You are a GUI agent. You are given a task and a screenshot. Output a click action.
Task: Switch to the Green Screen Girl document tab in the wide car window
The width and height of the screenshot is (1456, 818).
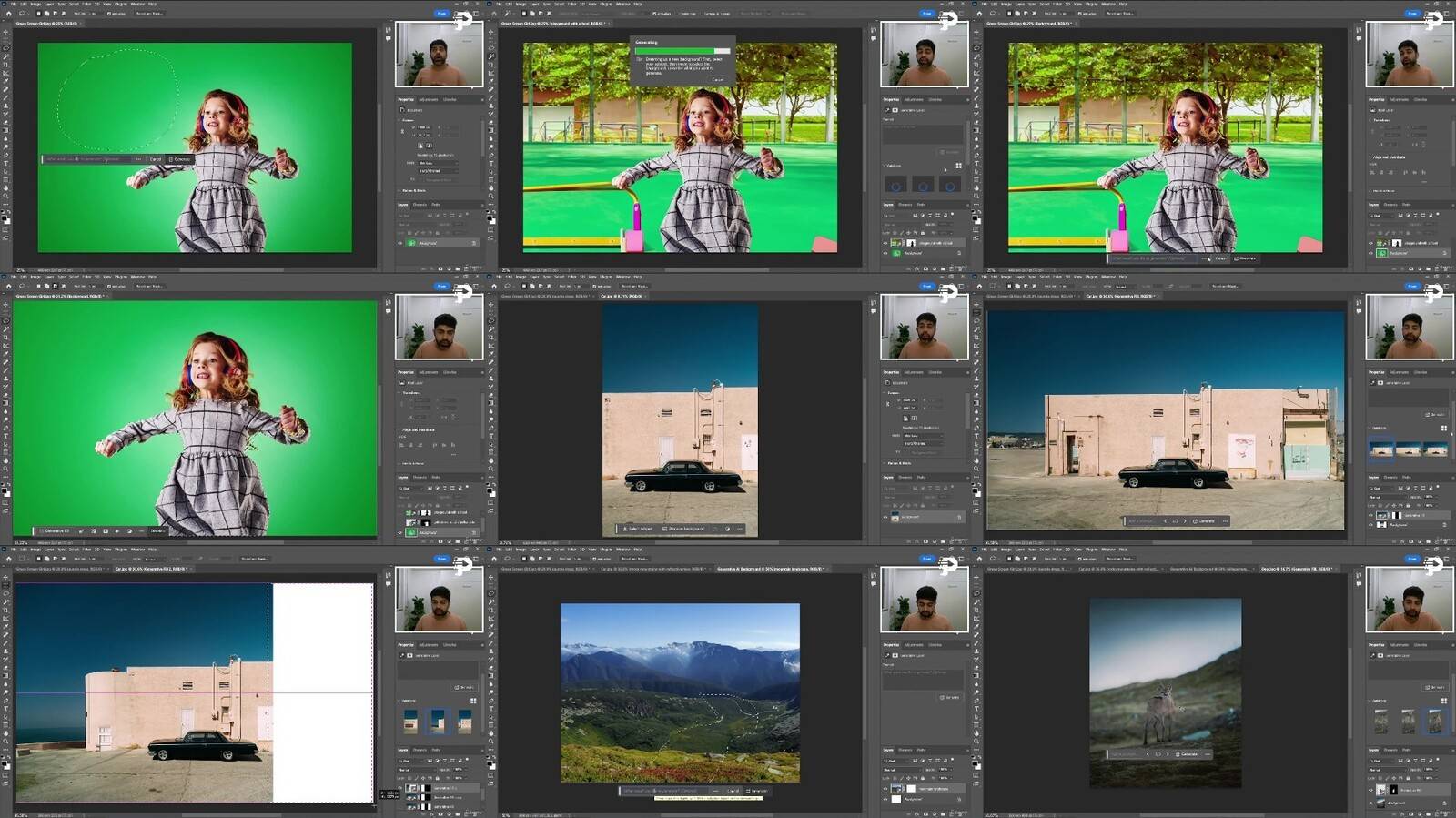pos(1030,296)
